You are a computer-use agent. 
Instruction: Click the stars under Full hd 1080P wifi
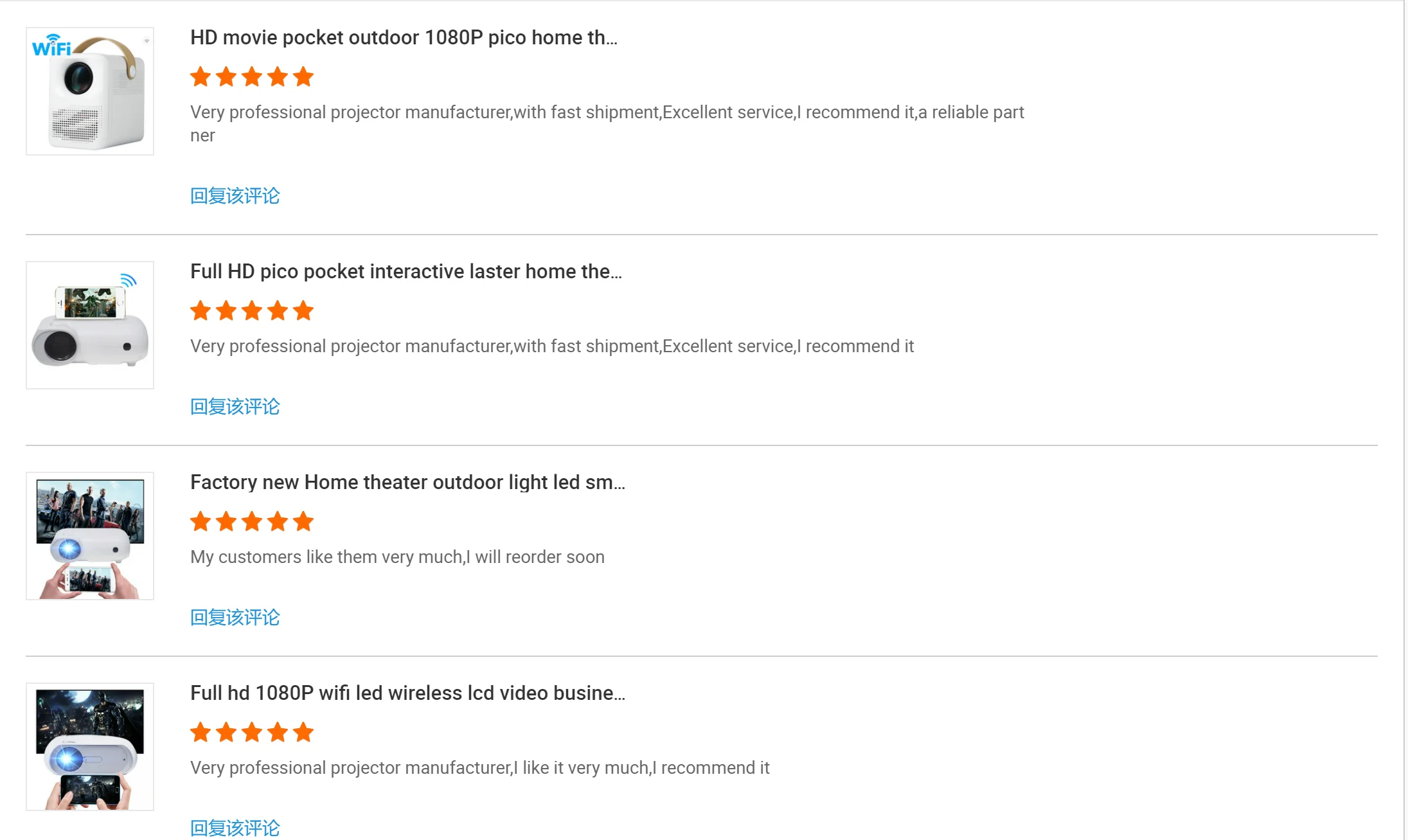[x=252, y=733]
